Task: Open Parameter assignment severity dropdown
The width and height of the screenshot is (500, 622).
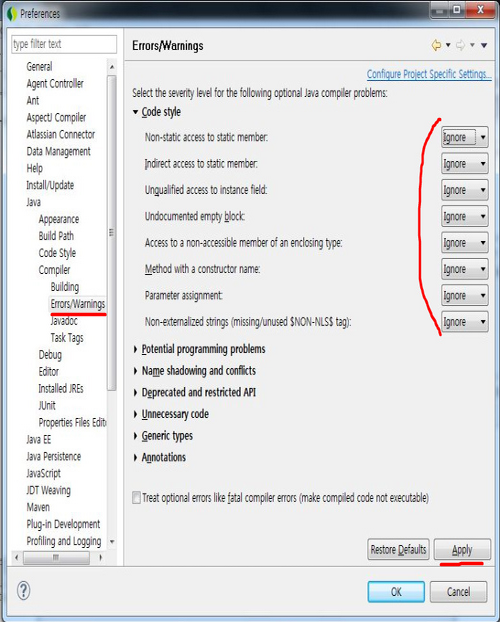Action: click(x=465, y=296)
